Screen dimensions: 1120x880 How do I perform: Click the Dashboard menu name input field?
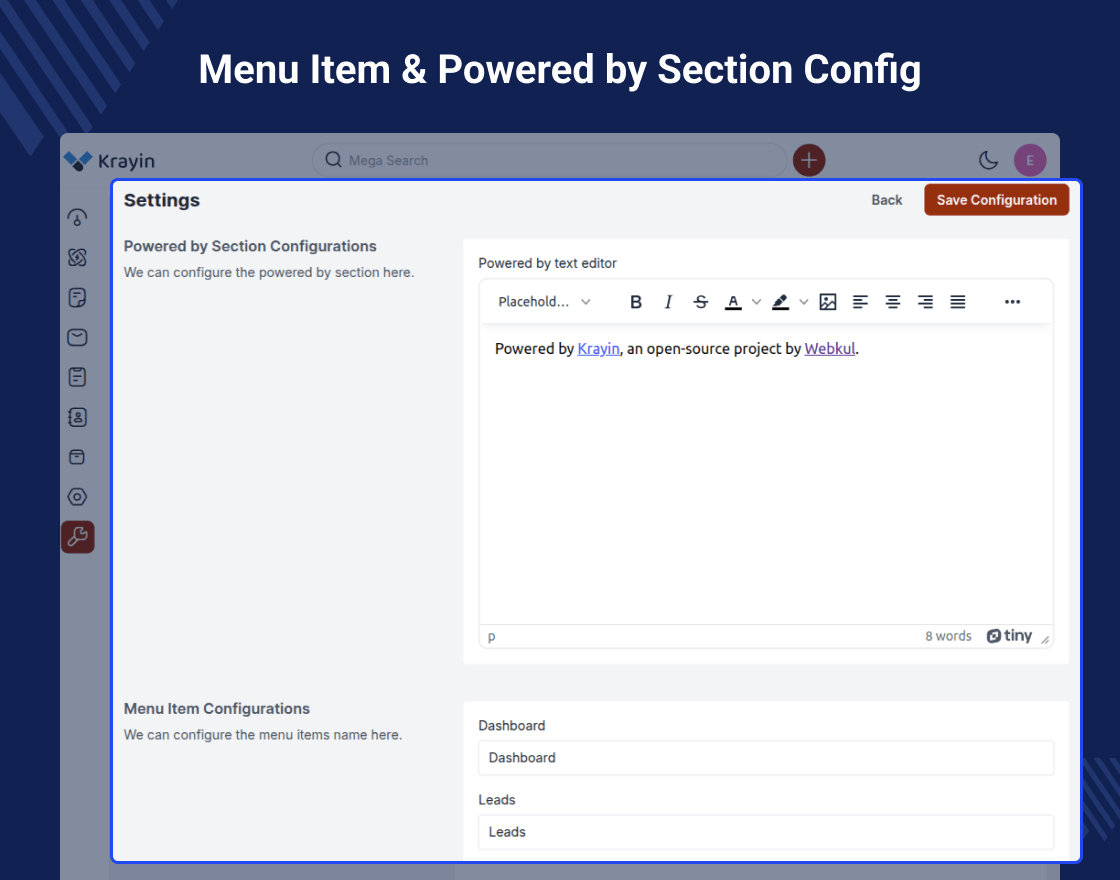[766, 758]
